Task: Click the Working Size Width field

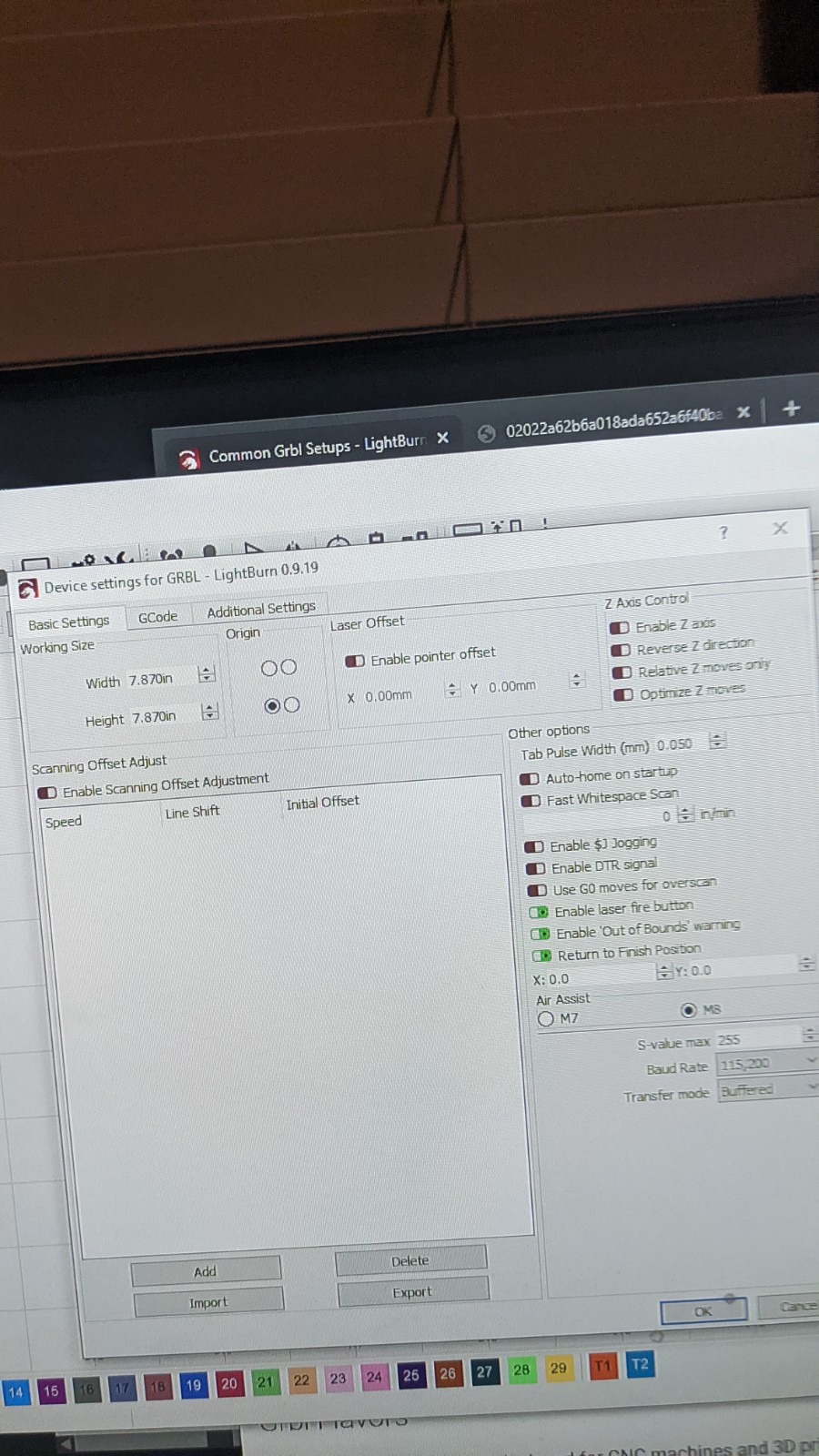Action: point(161,679)
